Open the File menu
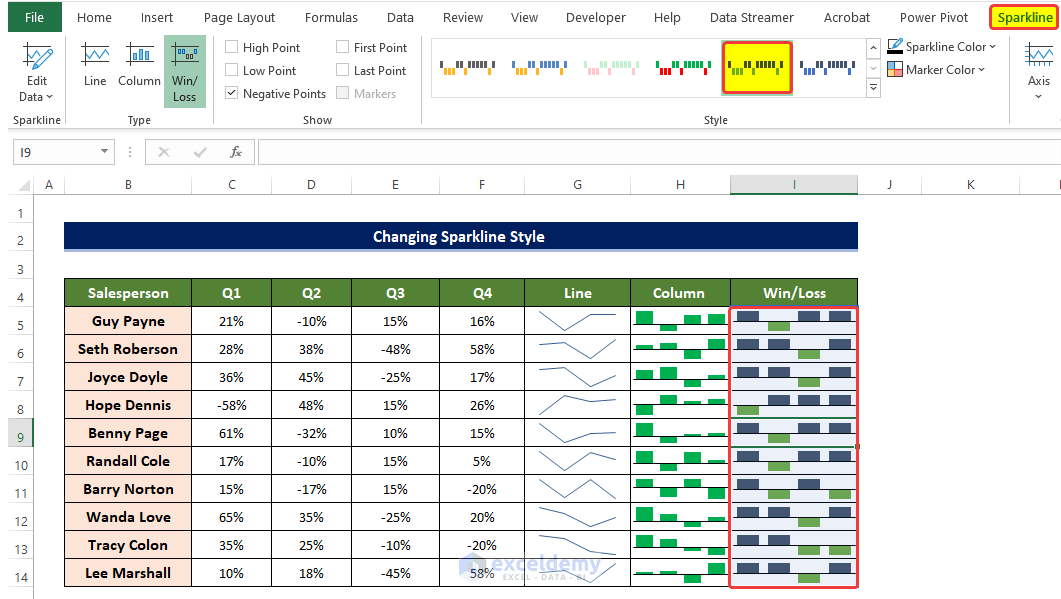 pyautogui.click(x=34, y=17)
